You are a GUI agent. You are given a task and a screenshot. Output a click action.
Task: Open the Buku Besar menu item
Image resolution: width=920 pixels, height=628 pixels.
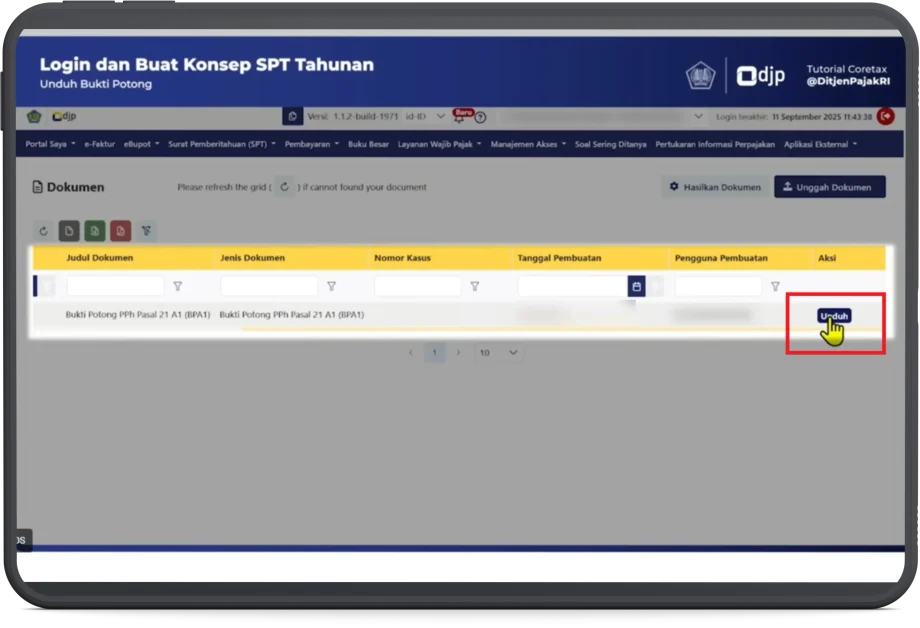pos(368,144)
